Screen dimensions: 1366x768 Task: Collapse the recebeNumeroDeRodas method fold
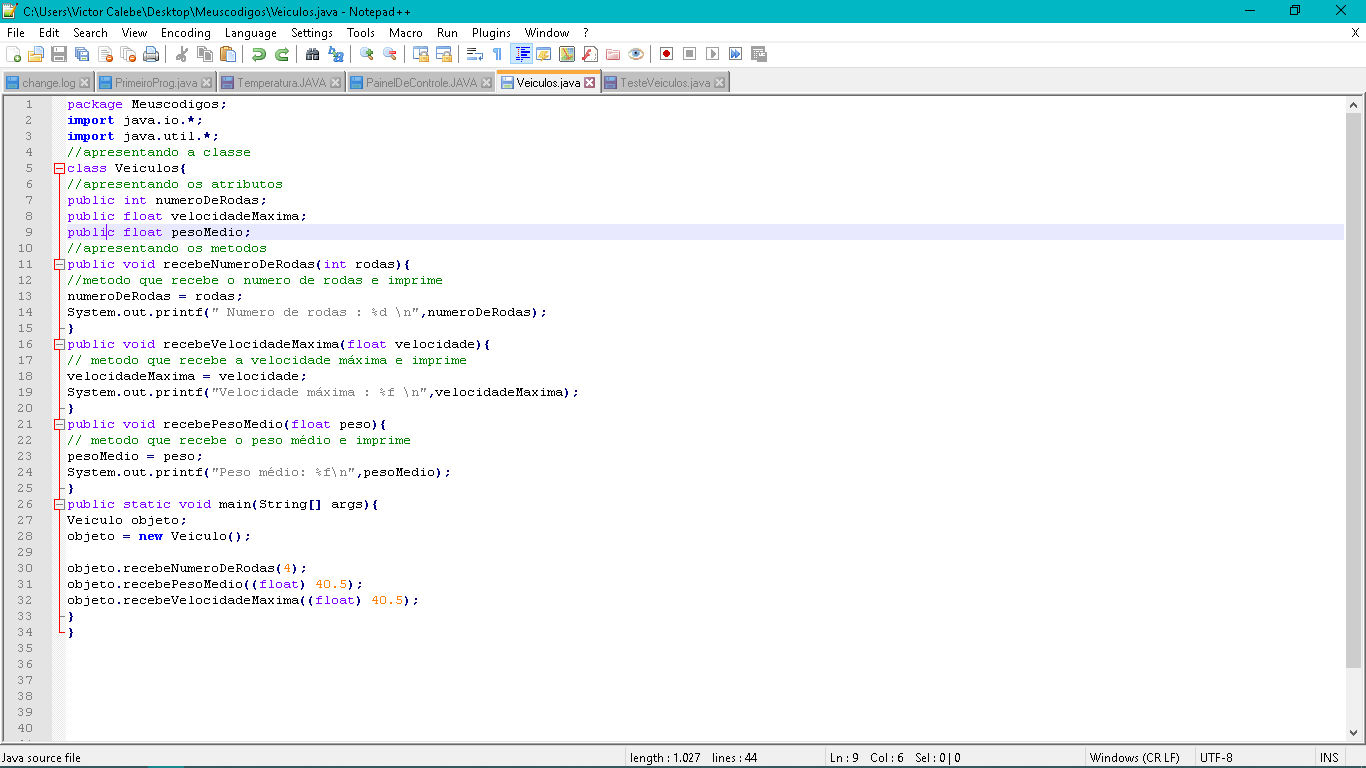[x=59, y=265]
